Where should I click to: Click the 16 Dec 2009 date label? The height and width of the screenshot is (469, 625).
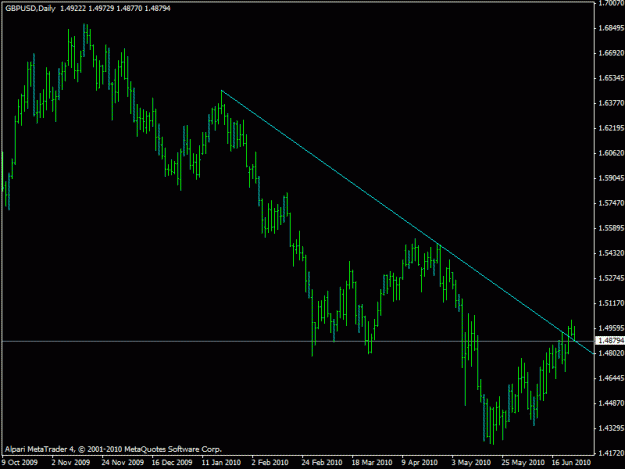(172, 463)
